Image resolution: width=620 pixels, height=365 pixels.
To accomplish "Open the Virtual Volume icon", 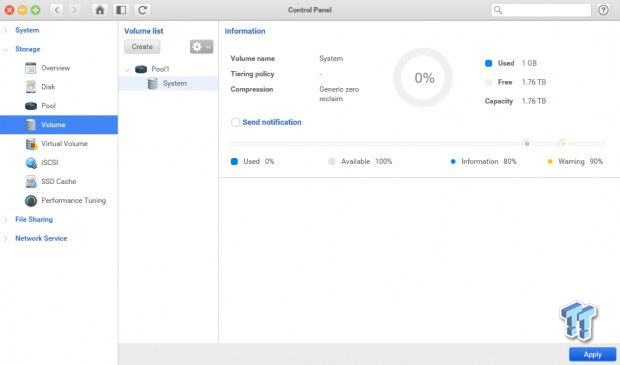I will pos(31,144).
